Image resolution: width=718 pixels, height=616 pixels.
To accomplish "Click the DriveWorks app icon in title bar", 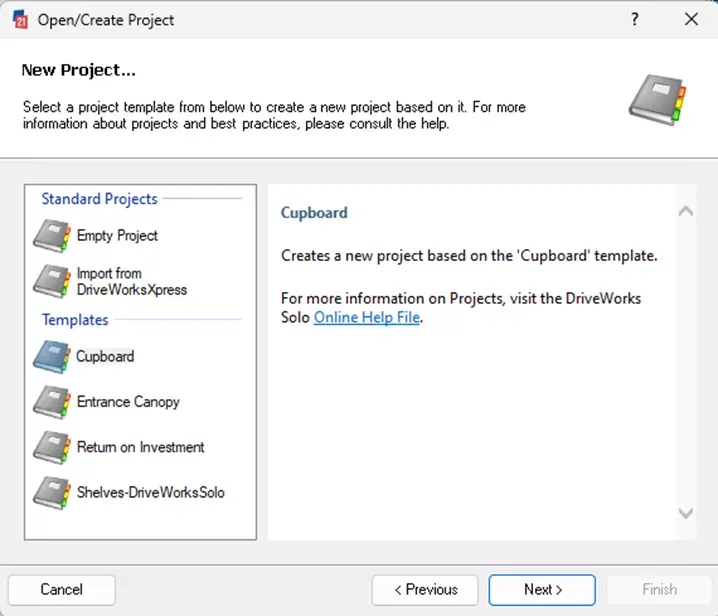I will pos(21,20).
